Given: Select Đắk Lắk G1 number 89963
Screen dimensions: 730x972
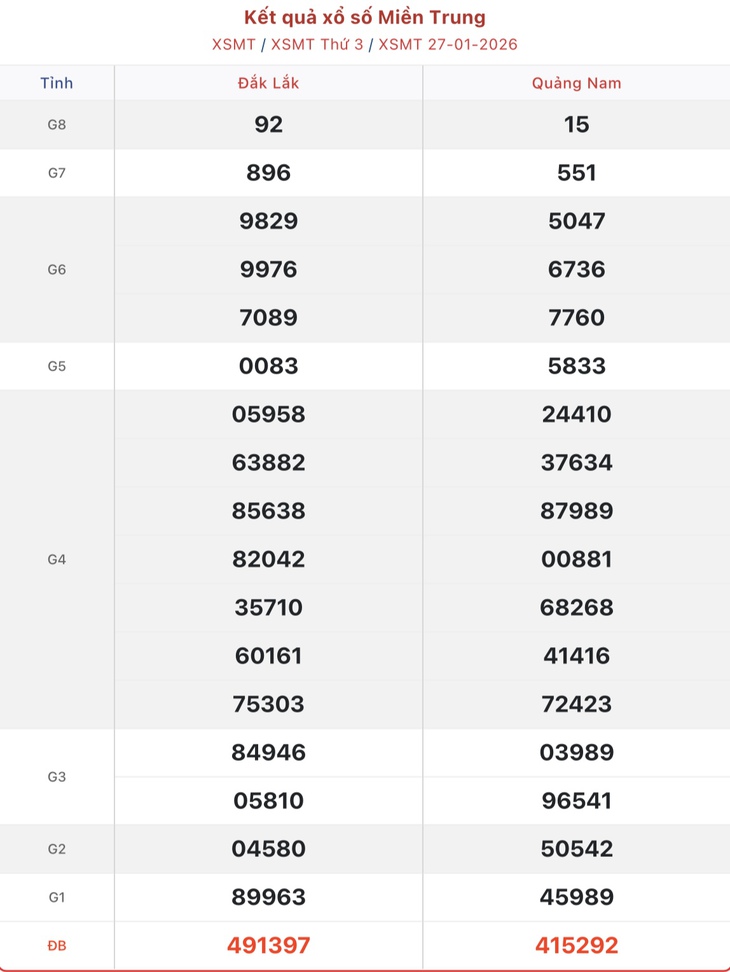Looking at the screenshot, I should 268,897.
